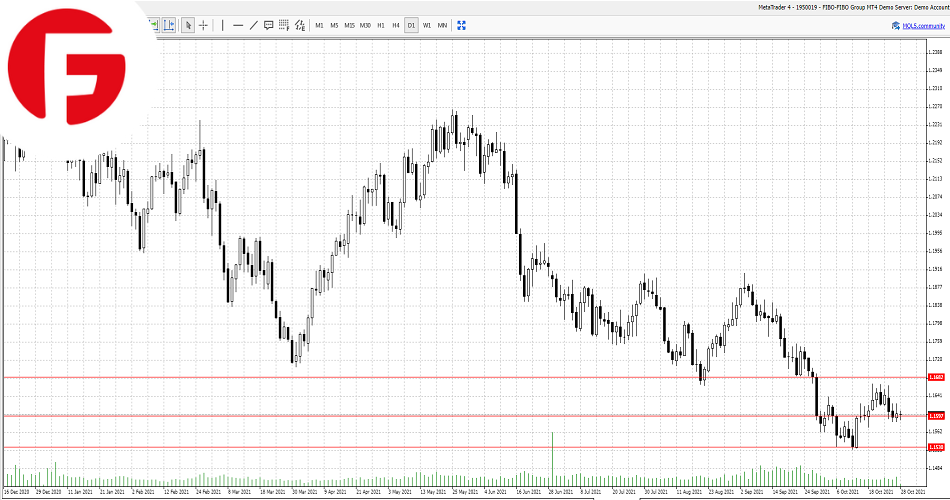This screenshot has width=950, height=500.
Task: Activate the crosshair tool
Action: click(203, 25)
